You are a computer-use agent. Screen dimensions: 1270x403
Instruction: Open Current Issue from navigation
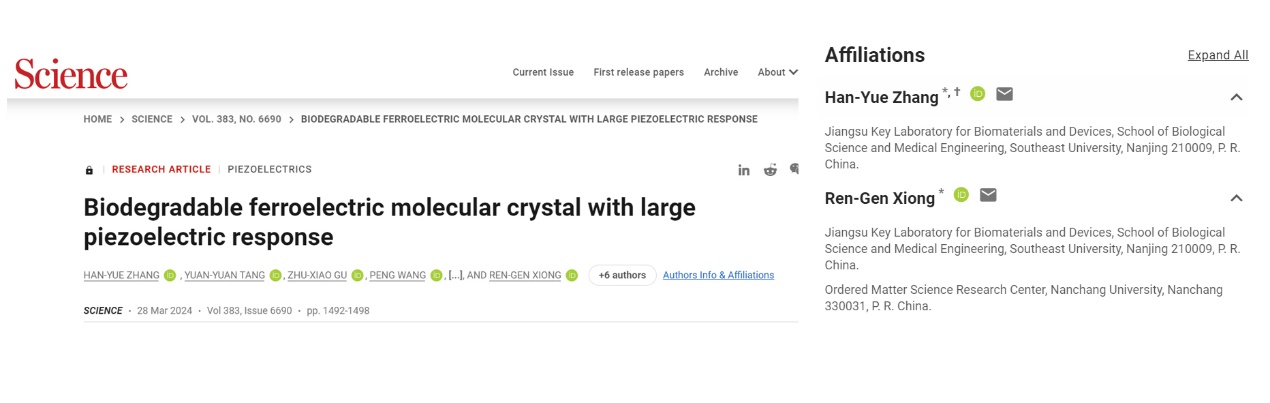(x=543, y=72)
